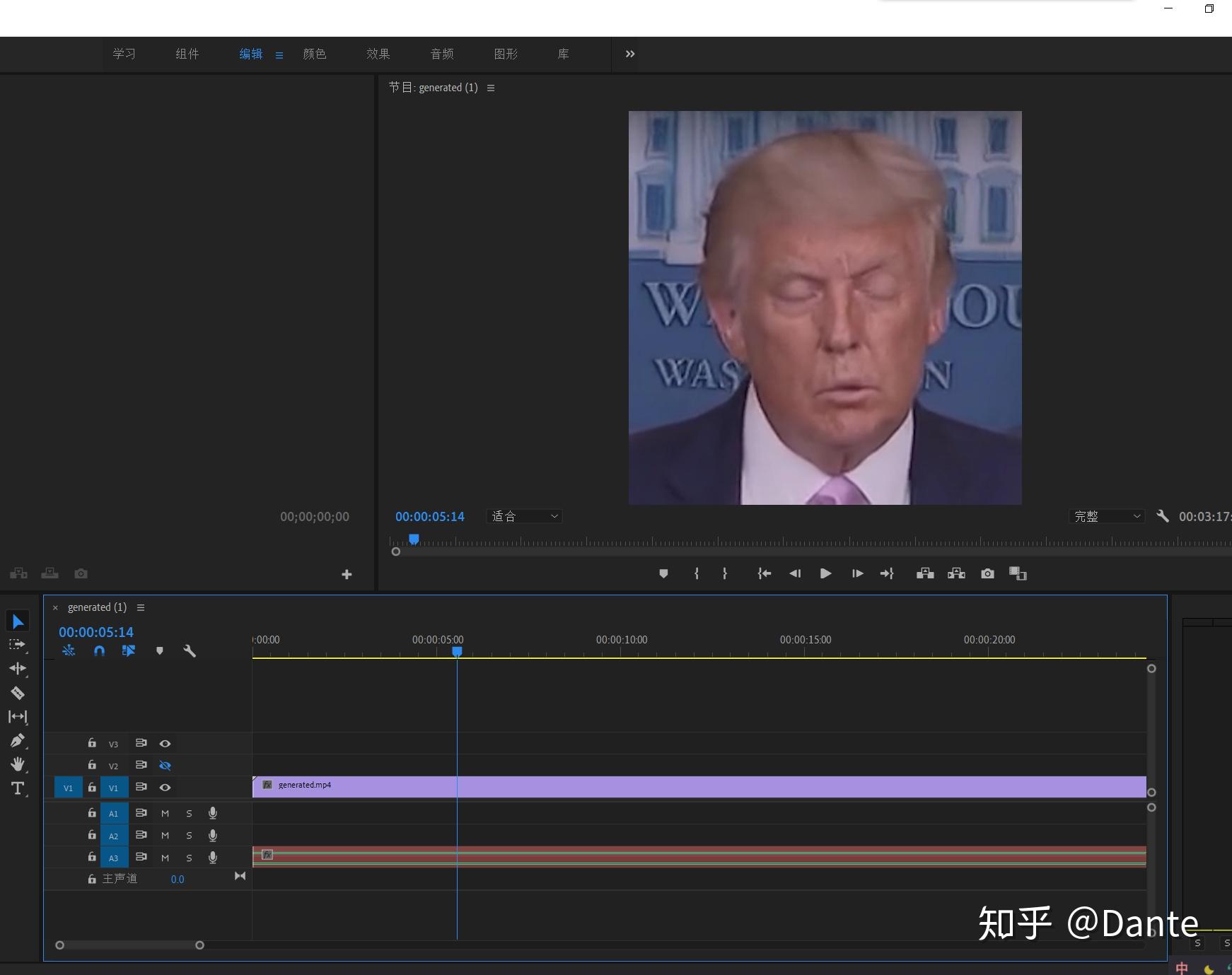The image size is (1232, 975).
Task: Click the Extract button
Action: [956, 573]
